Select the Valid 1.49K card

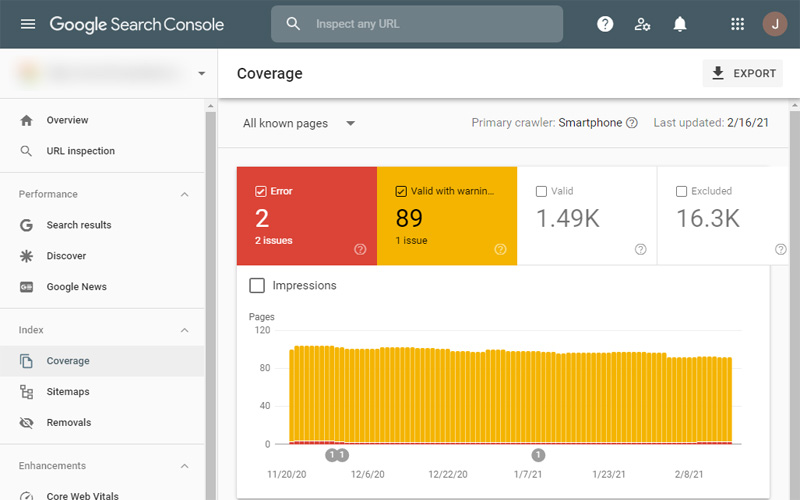point(587,216)
